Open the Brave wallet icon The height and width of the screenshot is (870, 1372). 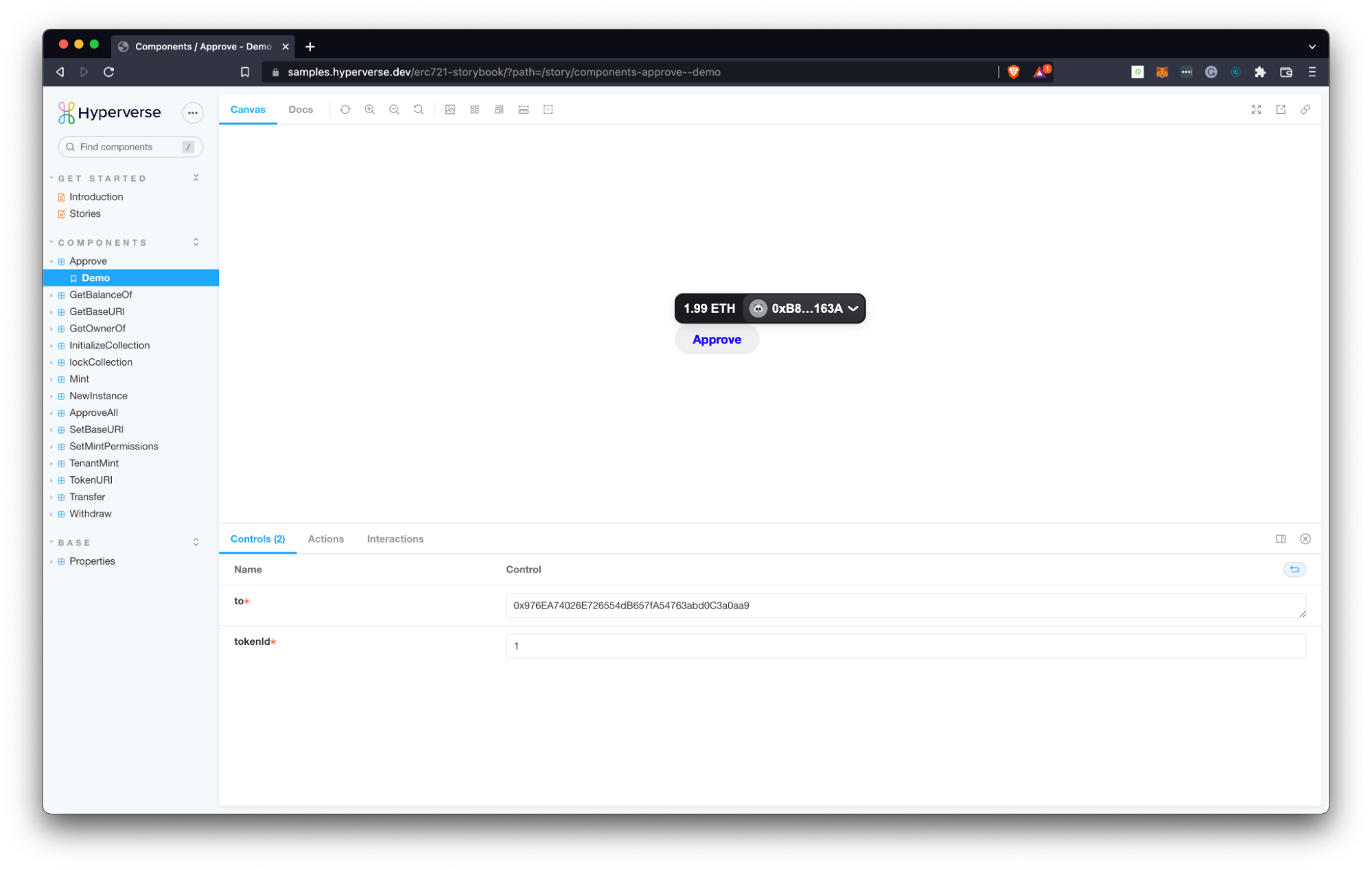coord(1286,72)
